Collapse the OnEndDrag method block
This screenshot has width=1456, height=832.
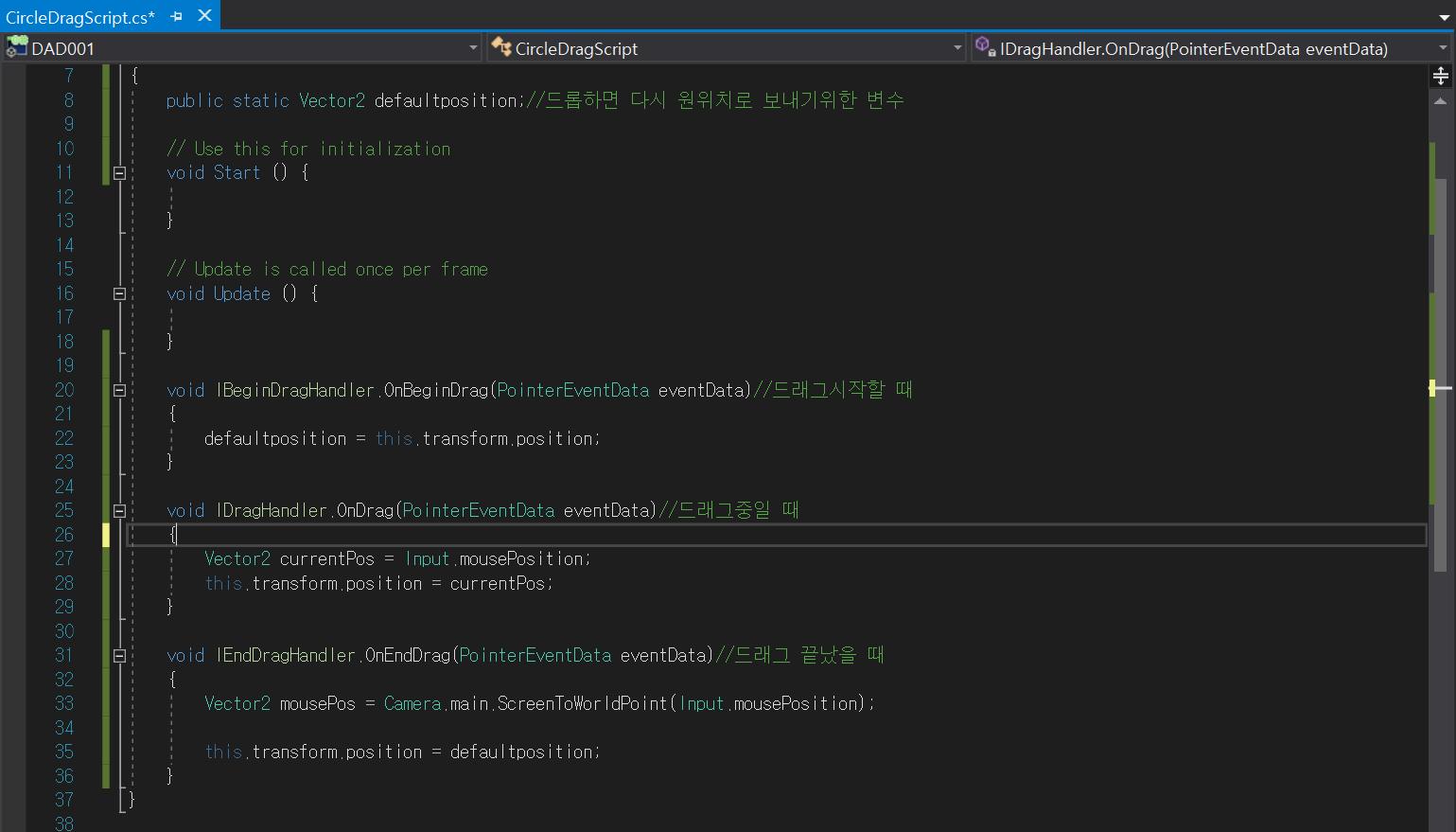point(119,656)
